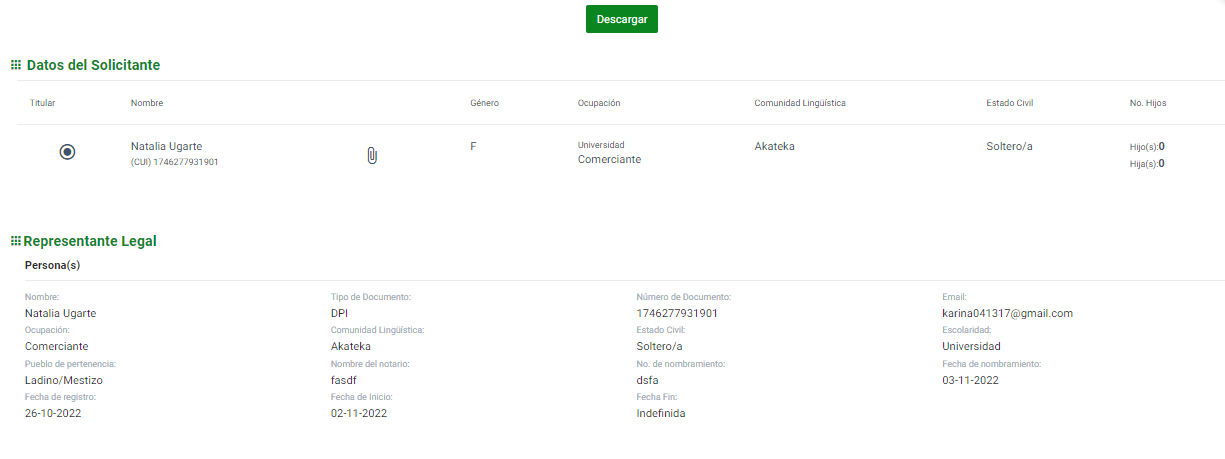Click the Fecha de nombramiento value 03-11-2022

click(x=970, y=380)
